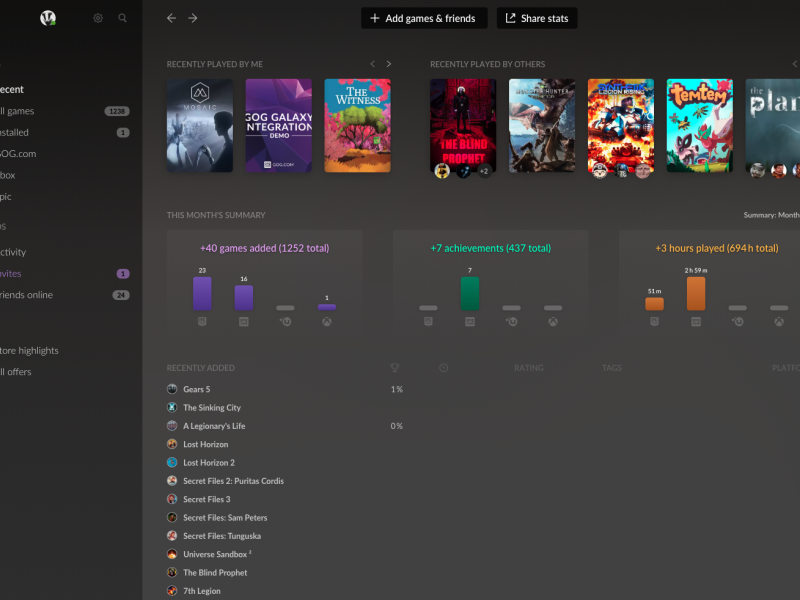The height and width of the screenshot is (600, 800).
Task: Click the Xbox icon under hours played chart
Action: point(779,322)
